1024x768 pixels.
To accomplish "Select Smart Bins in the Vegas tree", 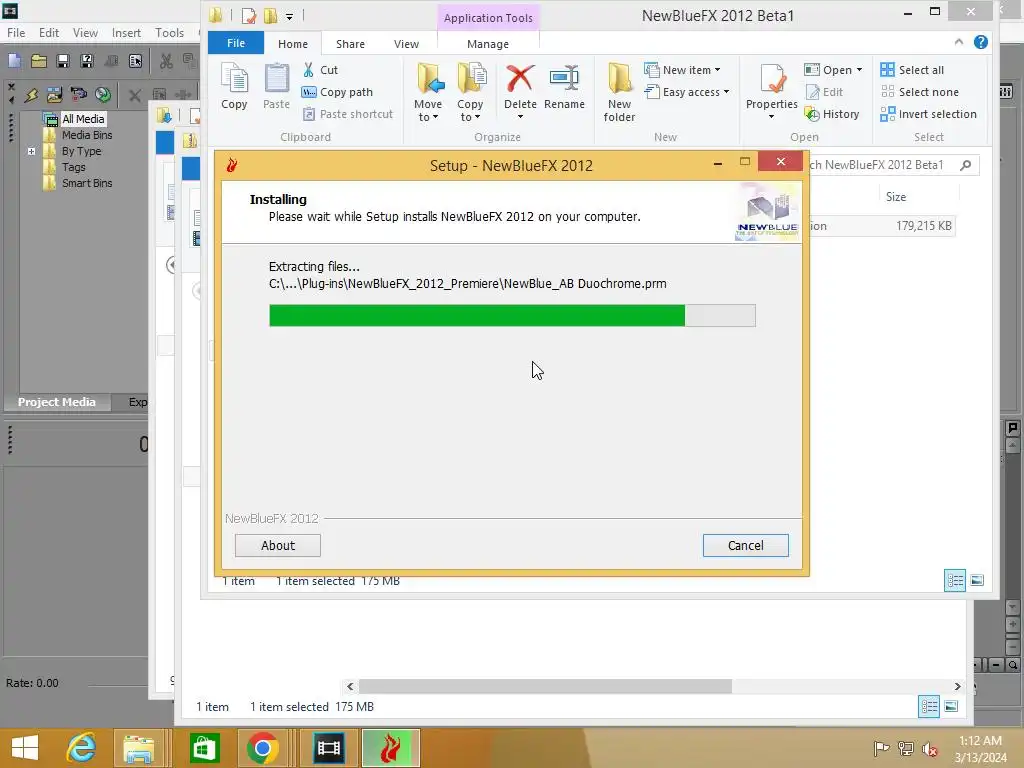I will point(87,184).
